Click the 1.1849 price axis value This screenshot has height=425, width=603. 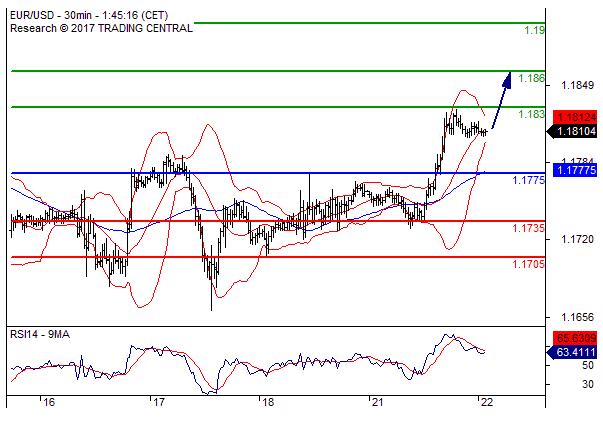[x=578, y=85]
